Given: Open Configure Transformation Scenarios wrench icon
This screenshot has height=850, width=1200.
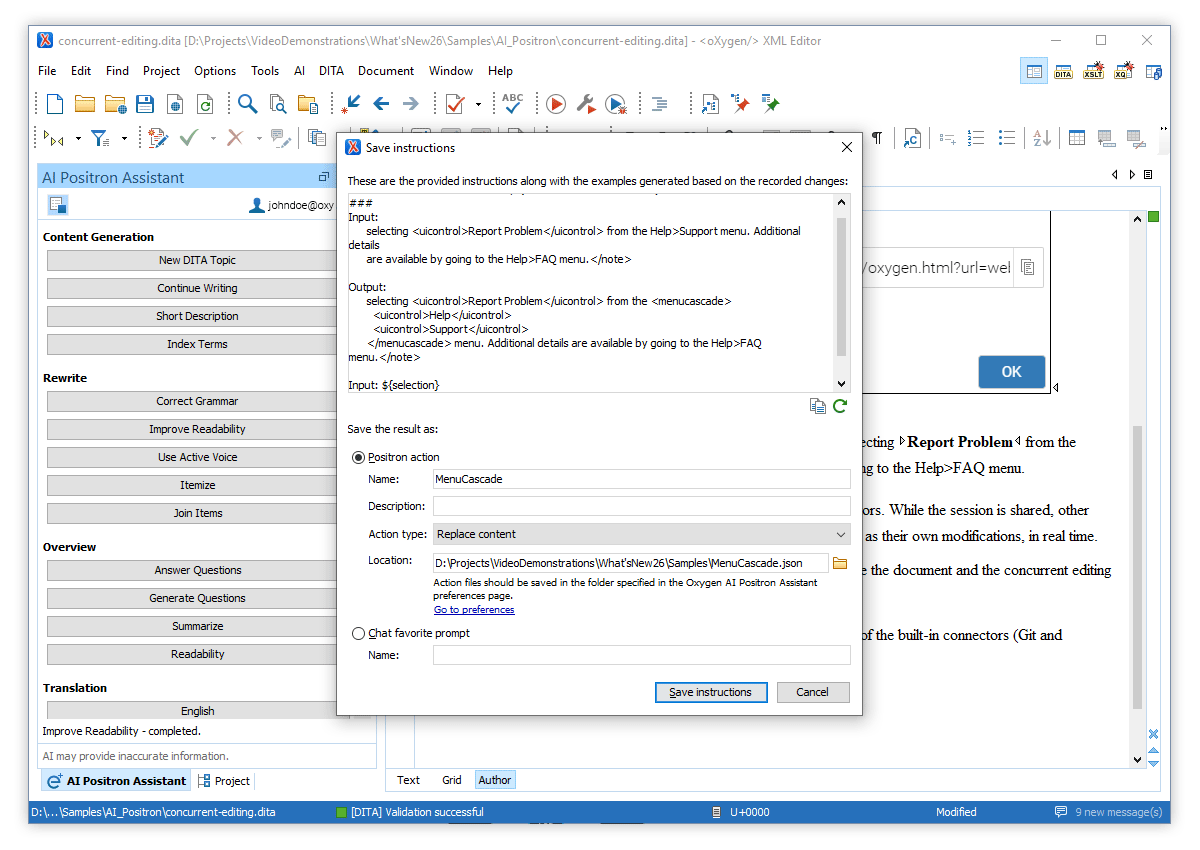Looking at the screenshot, I should [586, 104].
